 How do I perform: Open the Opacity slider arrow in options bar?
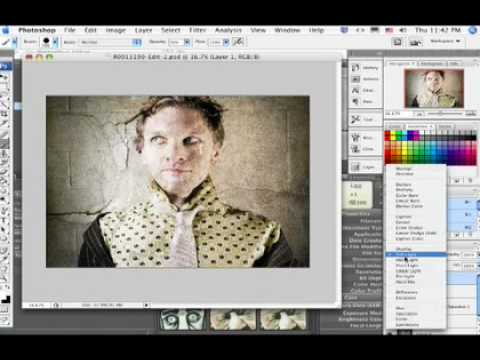(187, 42)
